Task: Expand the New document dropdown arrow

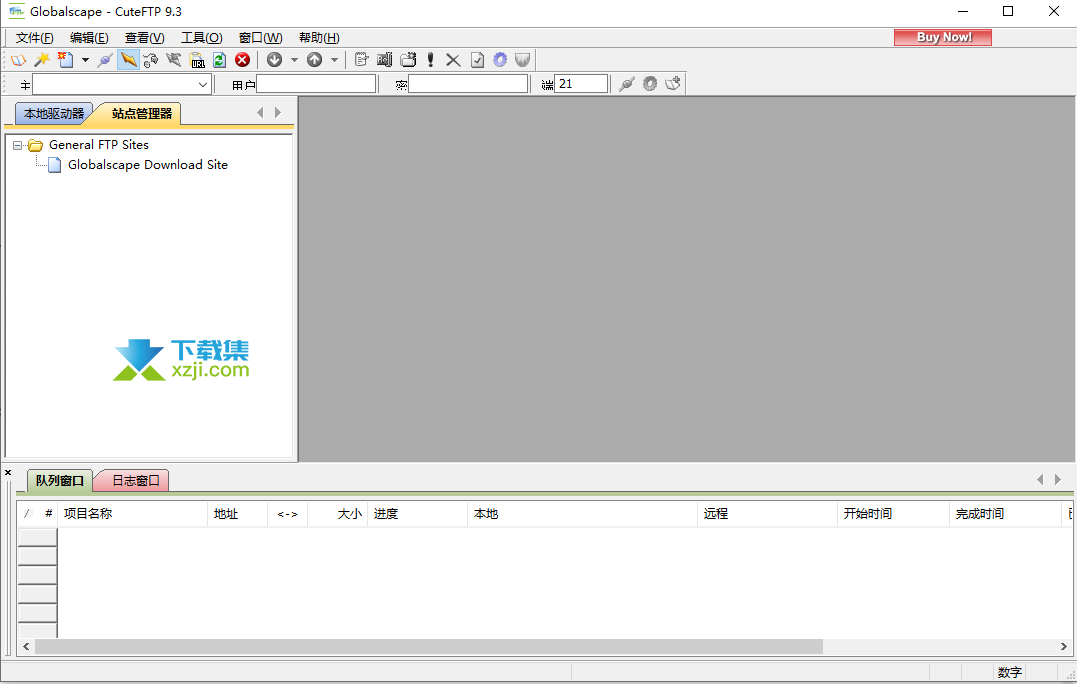Action: point(85,60)
